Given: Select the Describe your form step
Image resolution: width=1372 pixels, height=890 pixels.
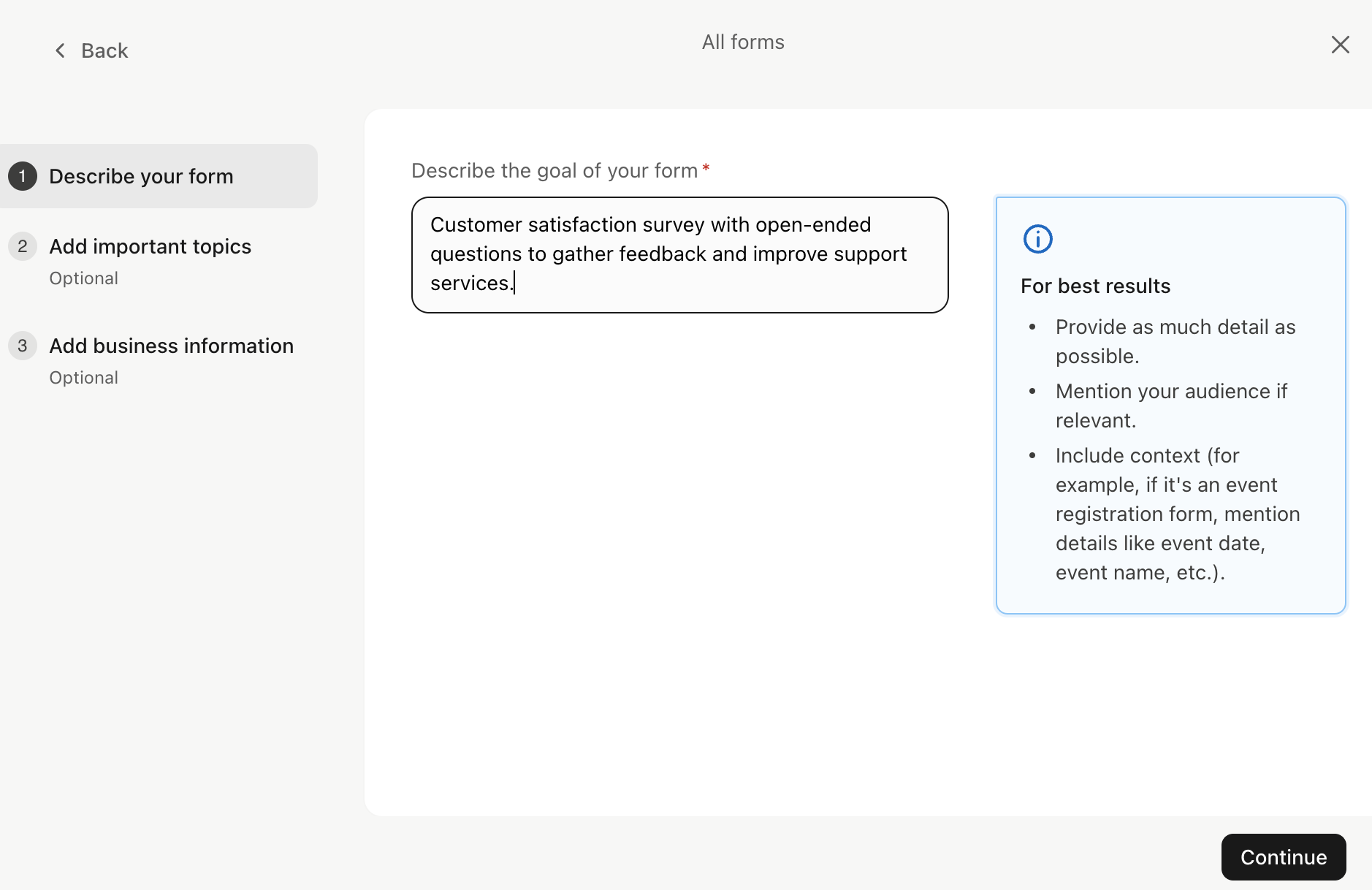Looking at the screenshot, I should [x=141, y=176].
